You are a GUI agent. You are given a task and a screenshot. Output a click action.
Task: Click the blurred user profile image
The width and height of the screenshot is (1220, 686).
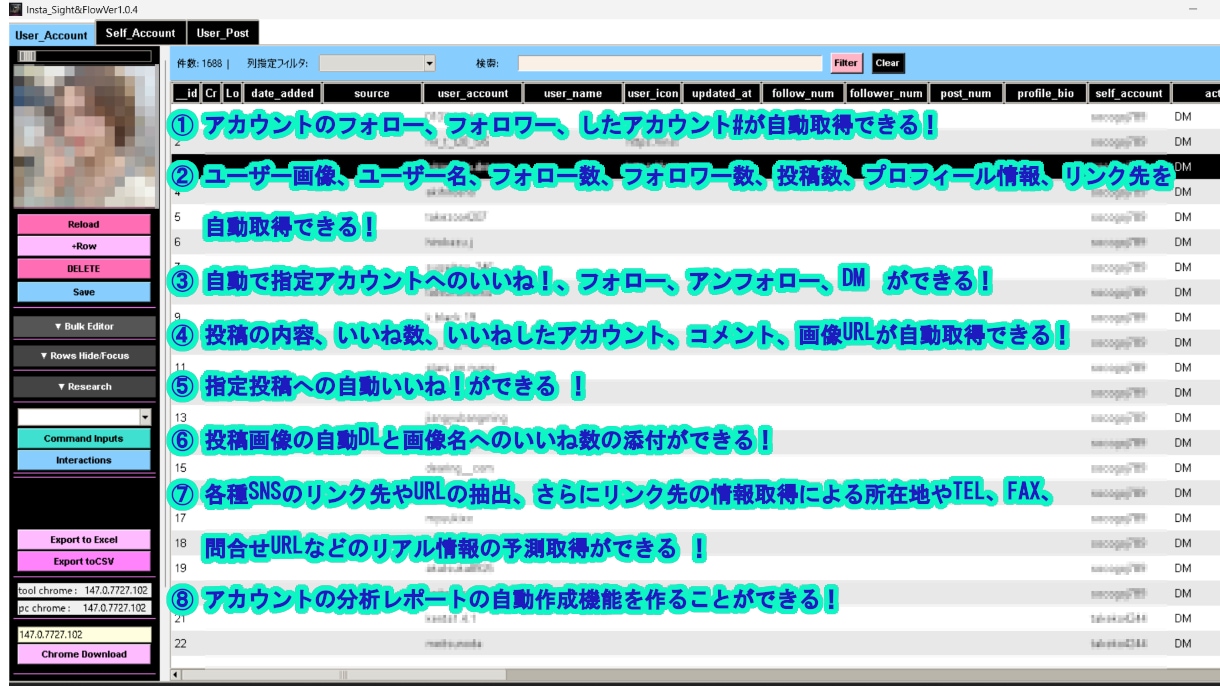click(84, 136)
